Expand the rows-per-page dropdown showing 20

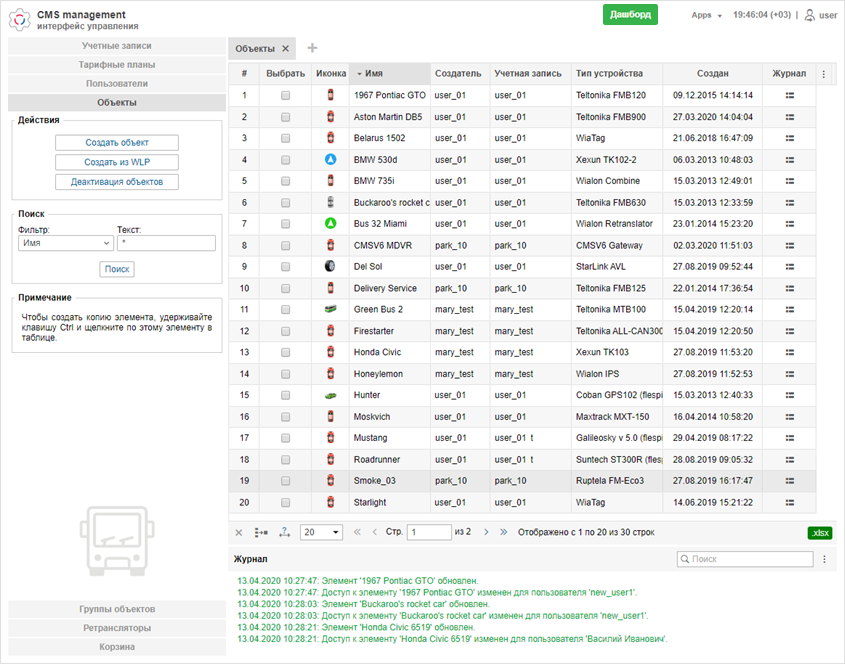[321, 533]
